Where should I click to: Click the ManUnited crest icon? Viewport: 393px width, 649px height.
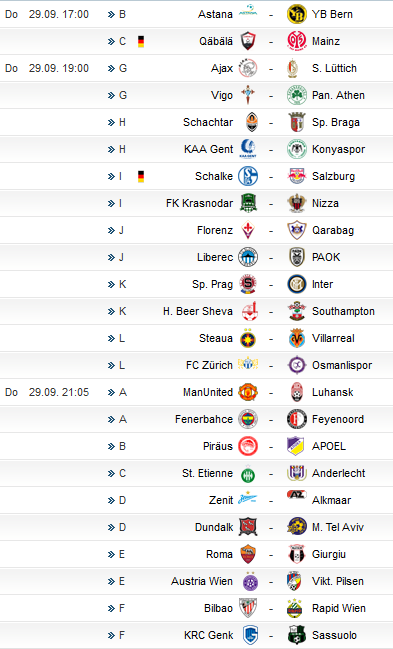[248, 392]
